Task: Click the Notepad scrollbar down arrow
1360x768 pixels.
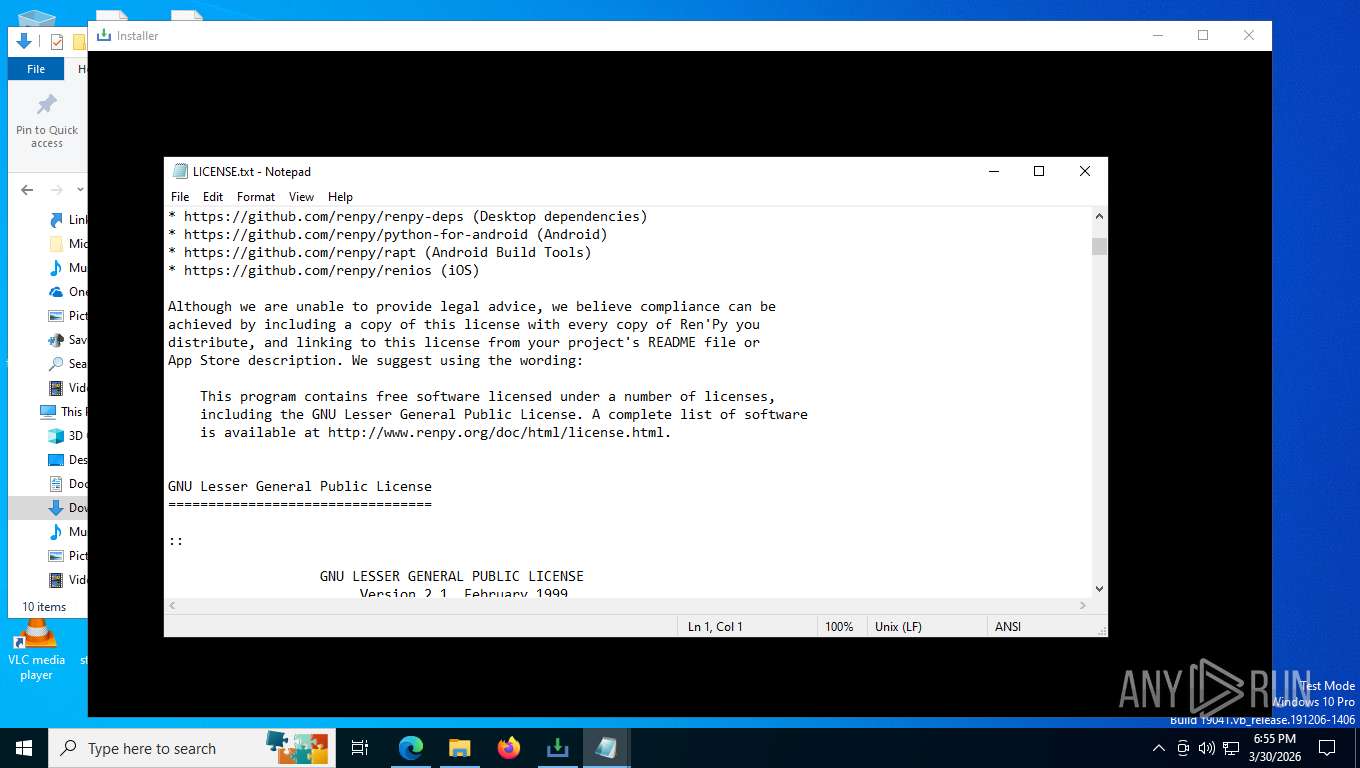Action: pos(1099,589)
